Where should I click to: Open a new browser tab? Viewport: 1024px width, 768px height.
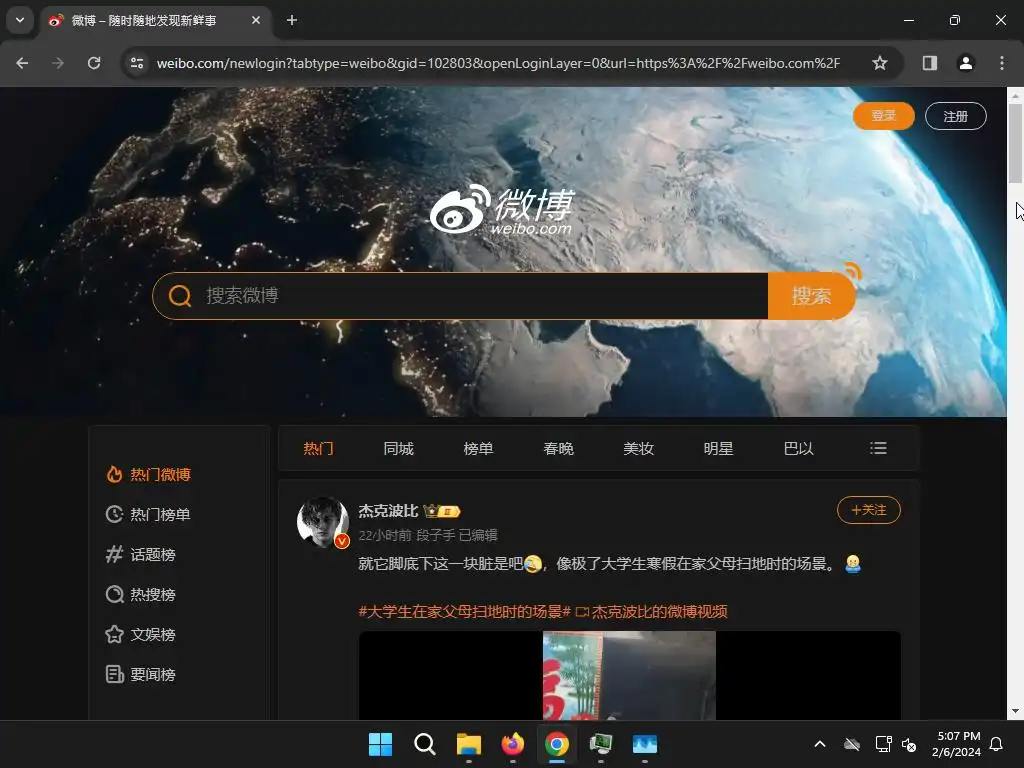point(292,20)
